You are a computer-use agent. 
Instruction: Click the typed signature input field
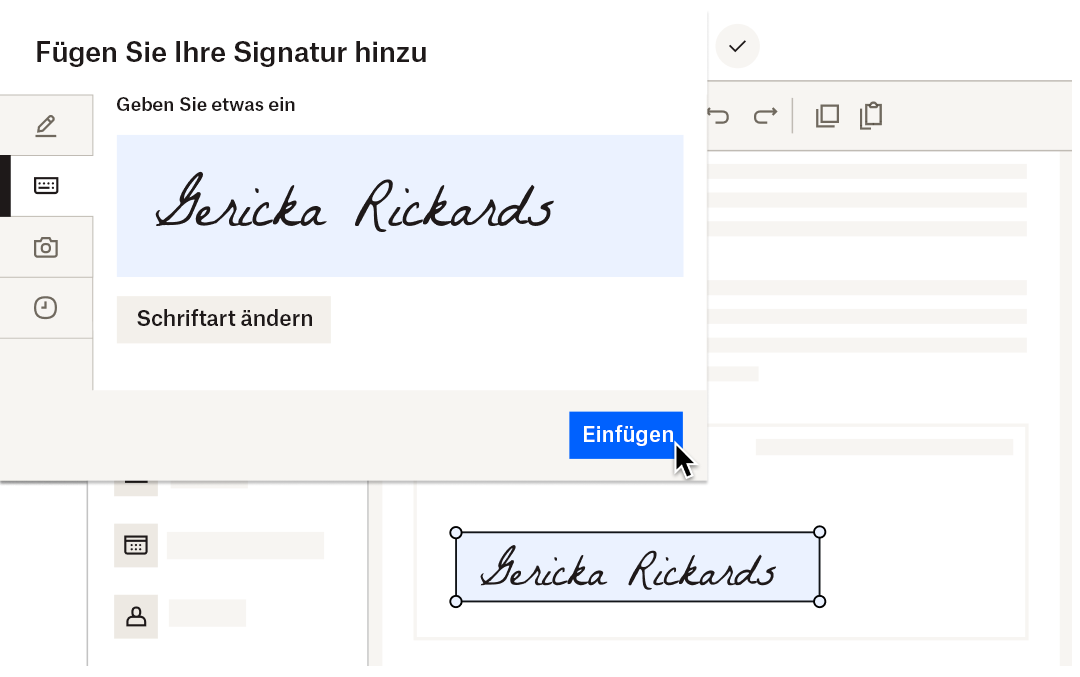[x=400, y=206]
